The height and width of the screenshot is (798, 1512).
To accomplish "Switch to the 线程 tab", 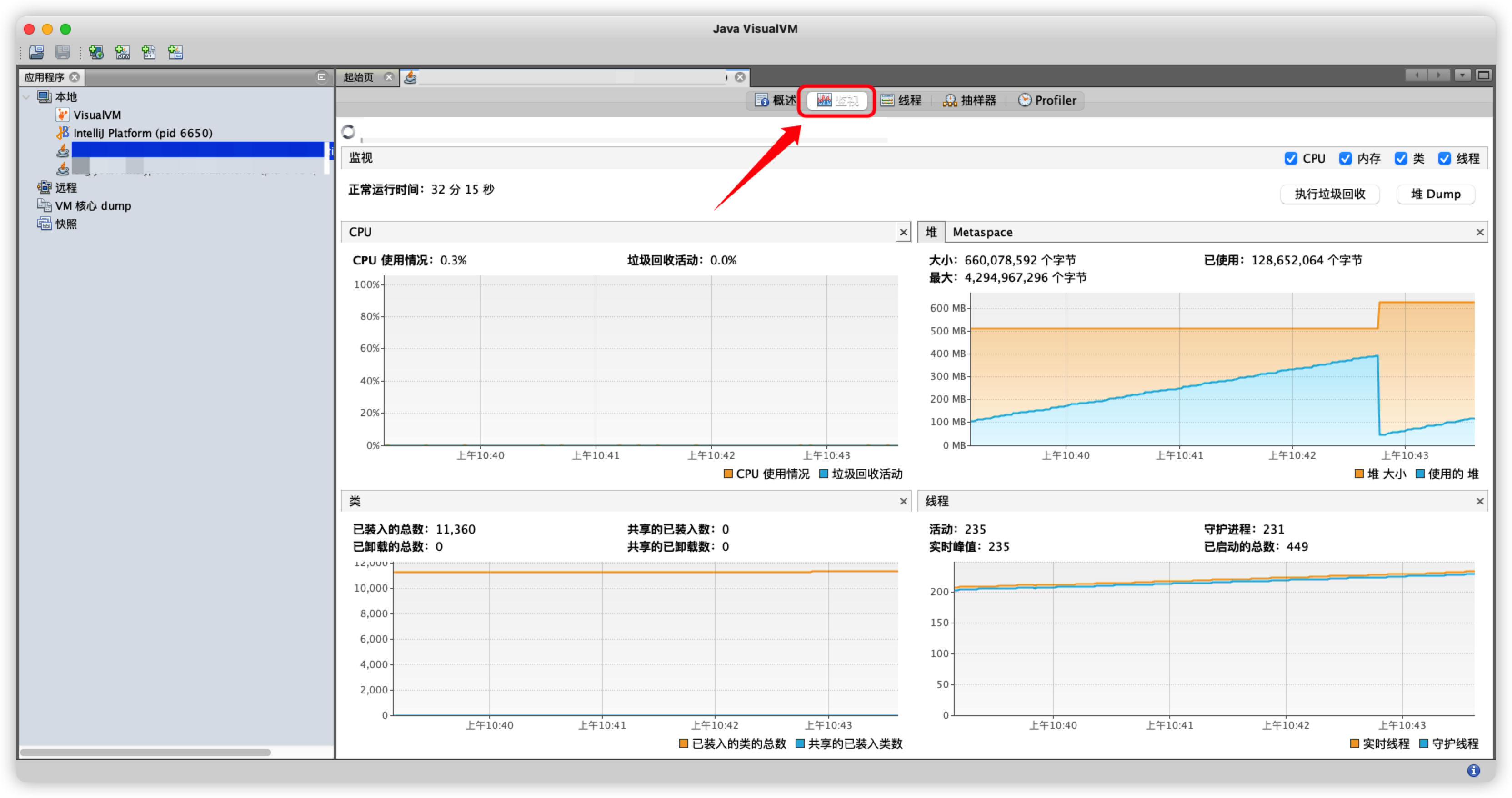I will click(x=901, y=100).
